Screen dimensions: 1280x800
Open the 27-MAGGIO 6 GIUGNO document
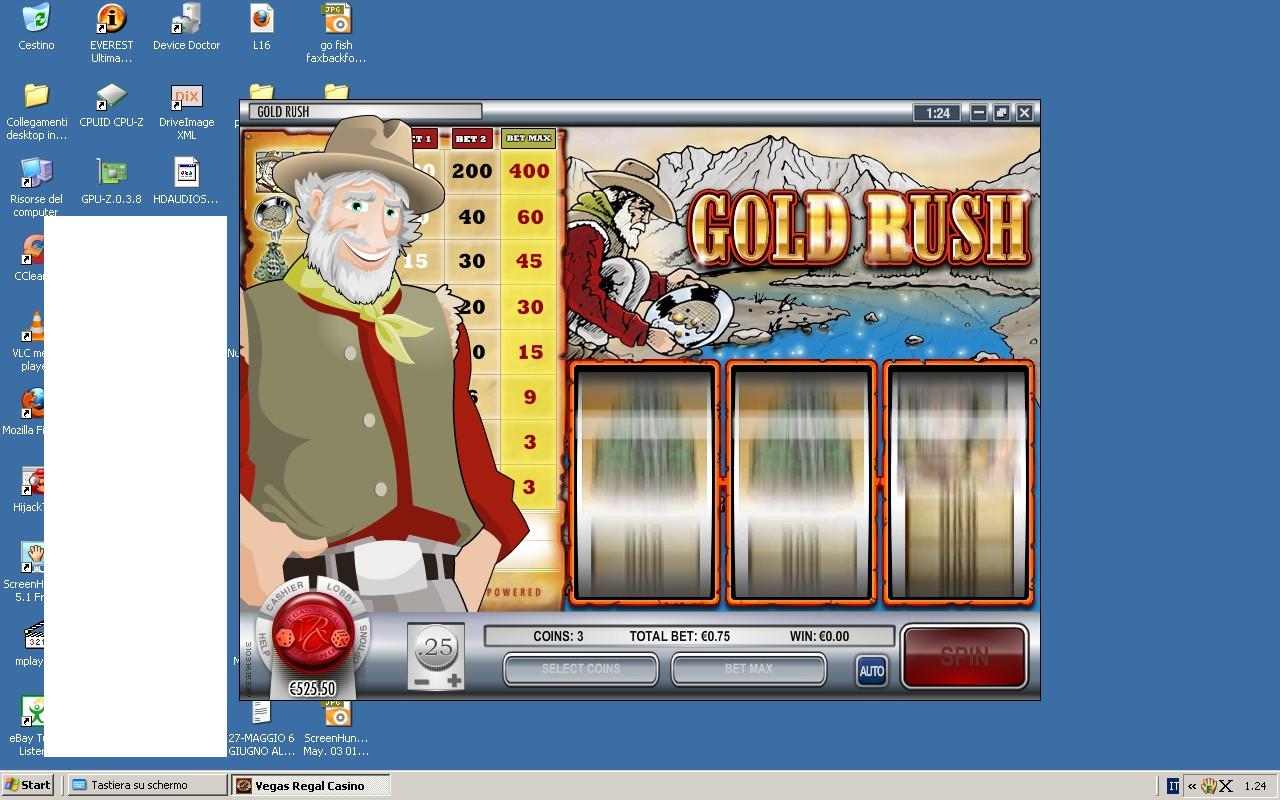tap(261, 728)
